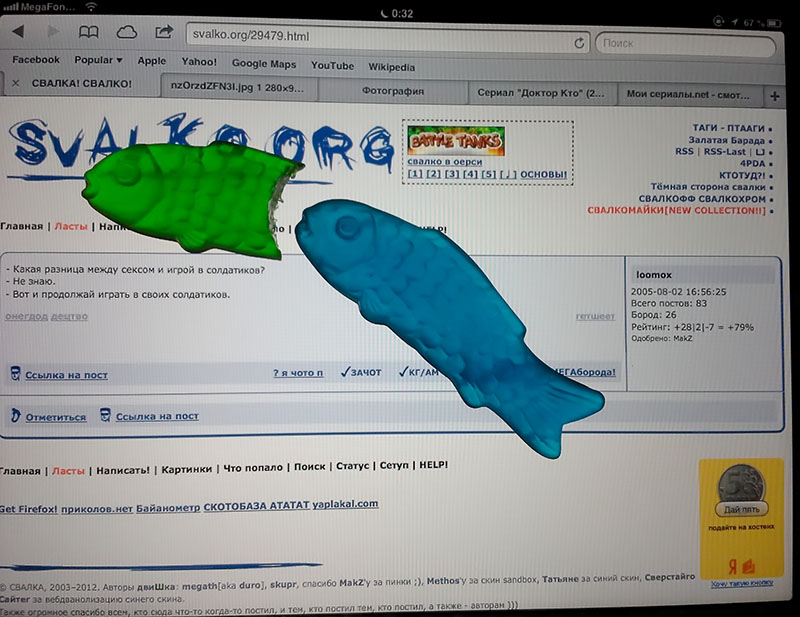Click the гетшеет link
800x617 pixels.
[x=595, y=317]
